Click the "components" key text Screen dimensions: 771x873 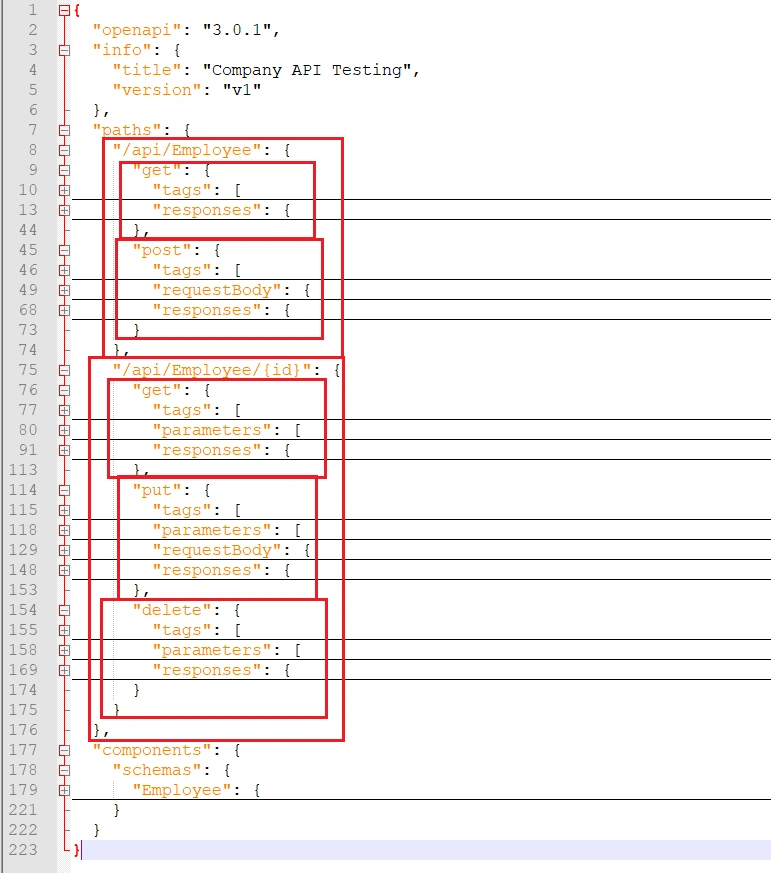pyautogui.click(x=152, y=751)
